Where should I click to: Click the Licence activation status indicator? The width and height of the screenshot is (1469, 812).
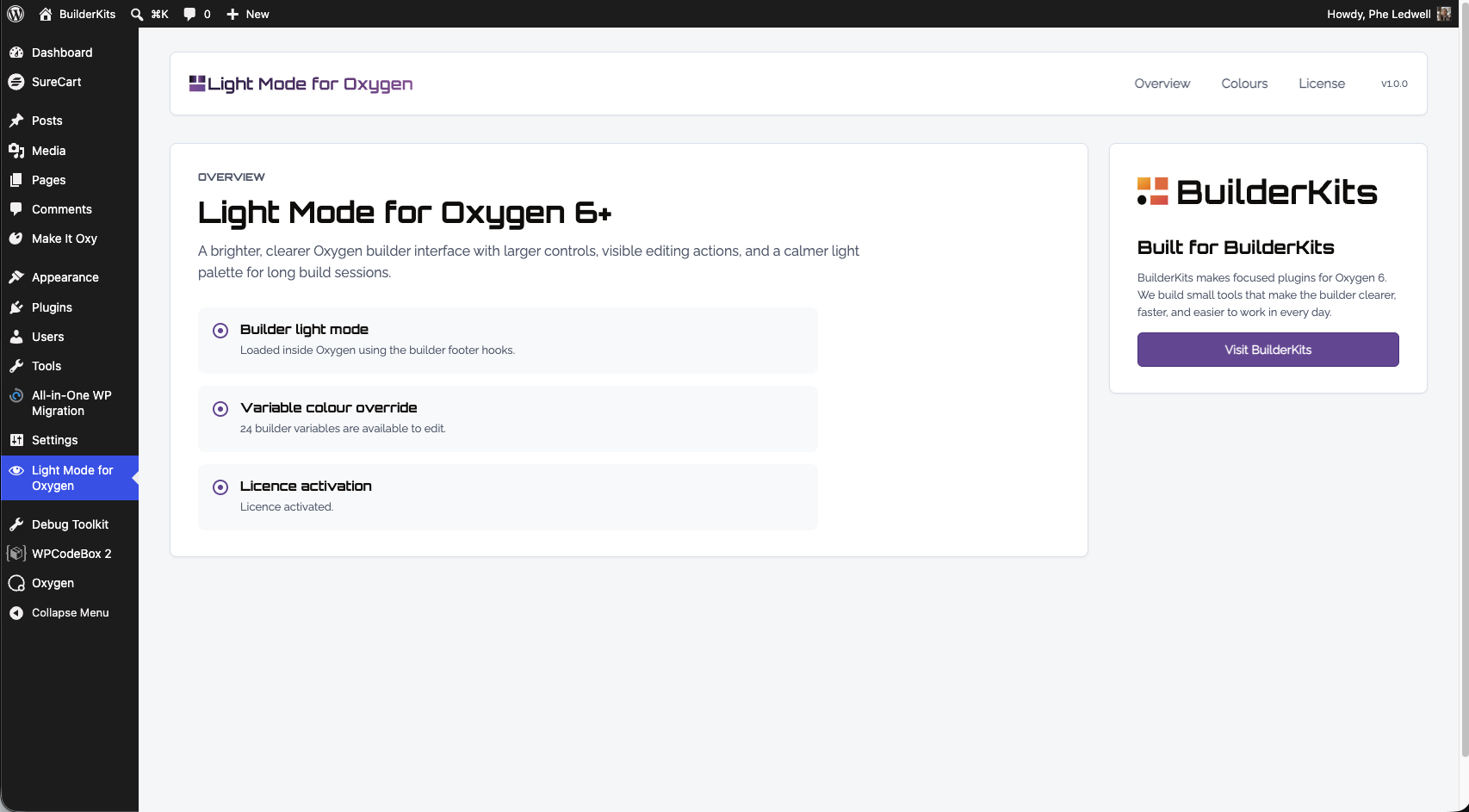coord(220,487)
